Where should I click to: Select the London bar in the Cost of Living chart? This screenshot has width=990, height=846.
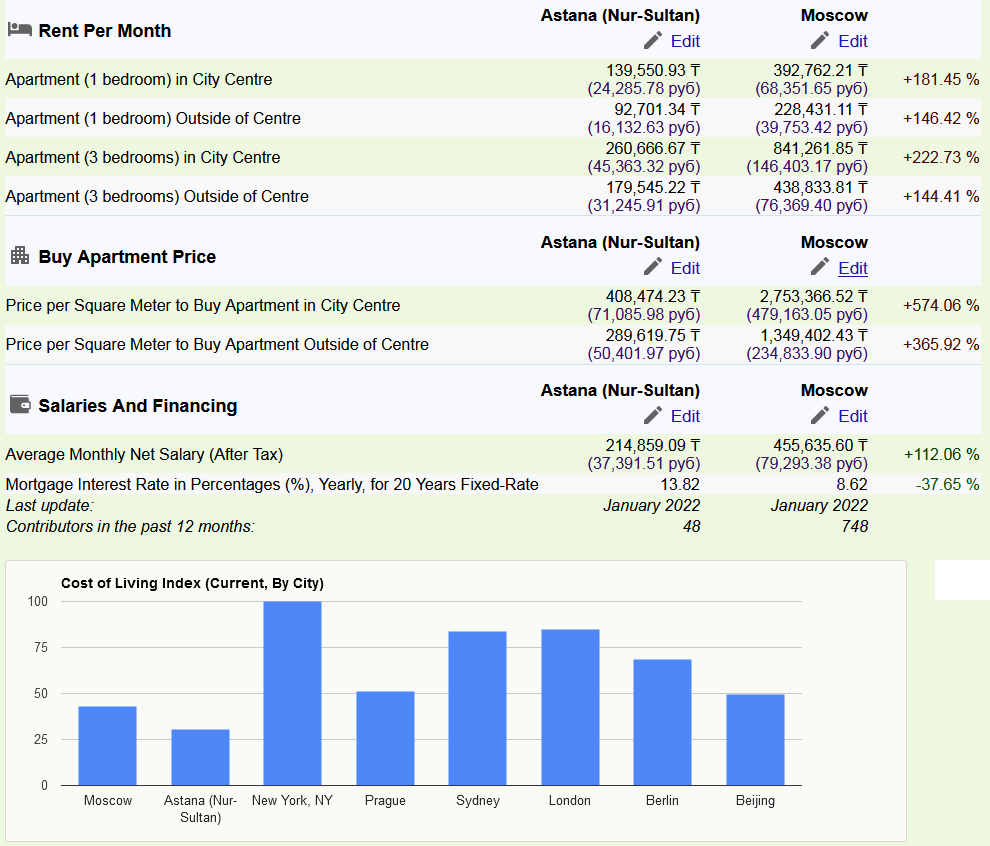pos(570,707)
